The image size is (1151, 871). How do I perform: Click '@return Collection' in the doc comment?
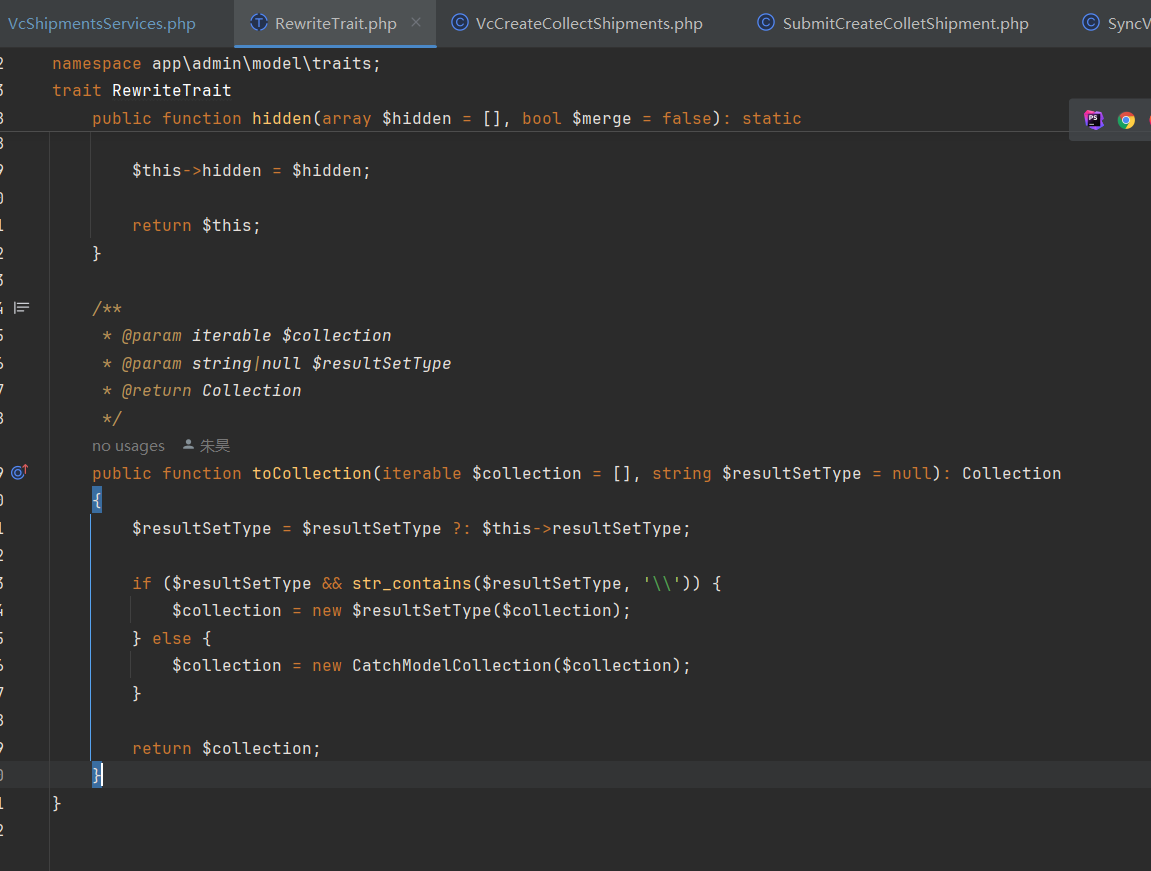211,390
